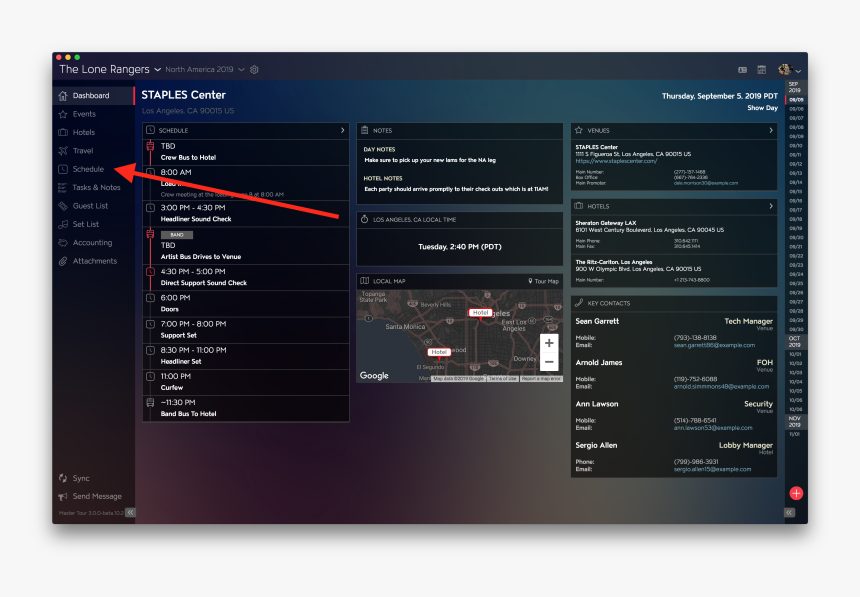Expand the Schedule panel with its chevron
860x597 pixels.
(343, 131)
